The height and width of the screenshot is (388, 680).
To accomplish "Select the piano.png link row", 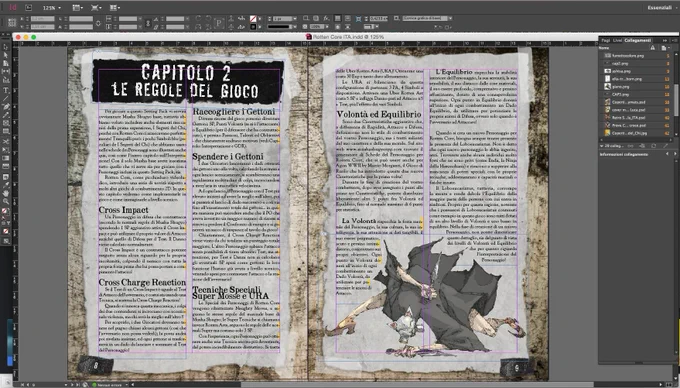I will (637, 87).
